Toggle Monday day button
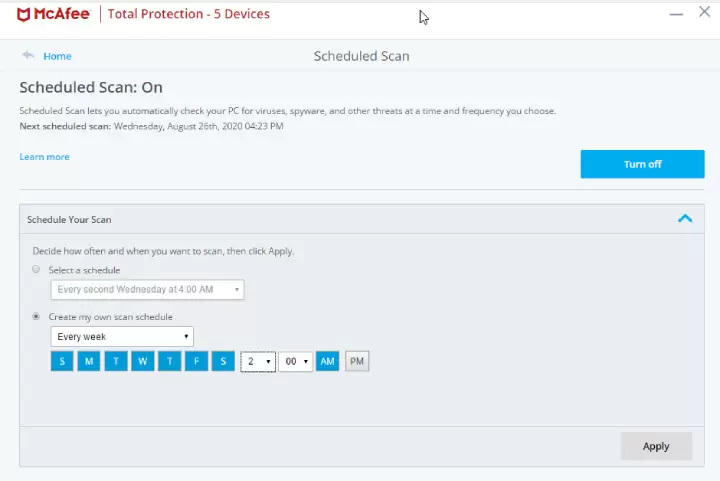The width and height of the screenshot is (720, 481). [x=89, y=361]
